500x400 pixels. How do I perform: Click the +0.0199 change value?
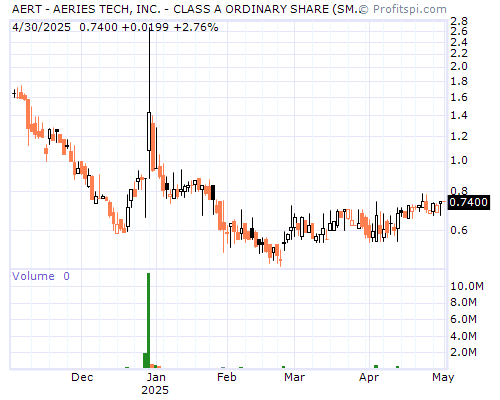[145, 27]
